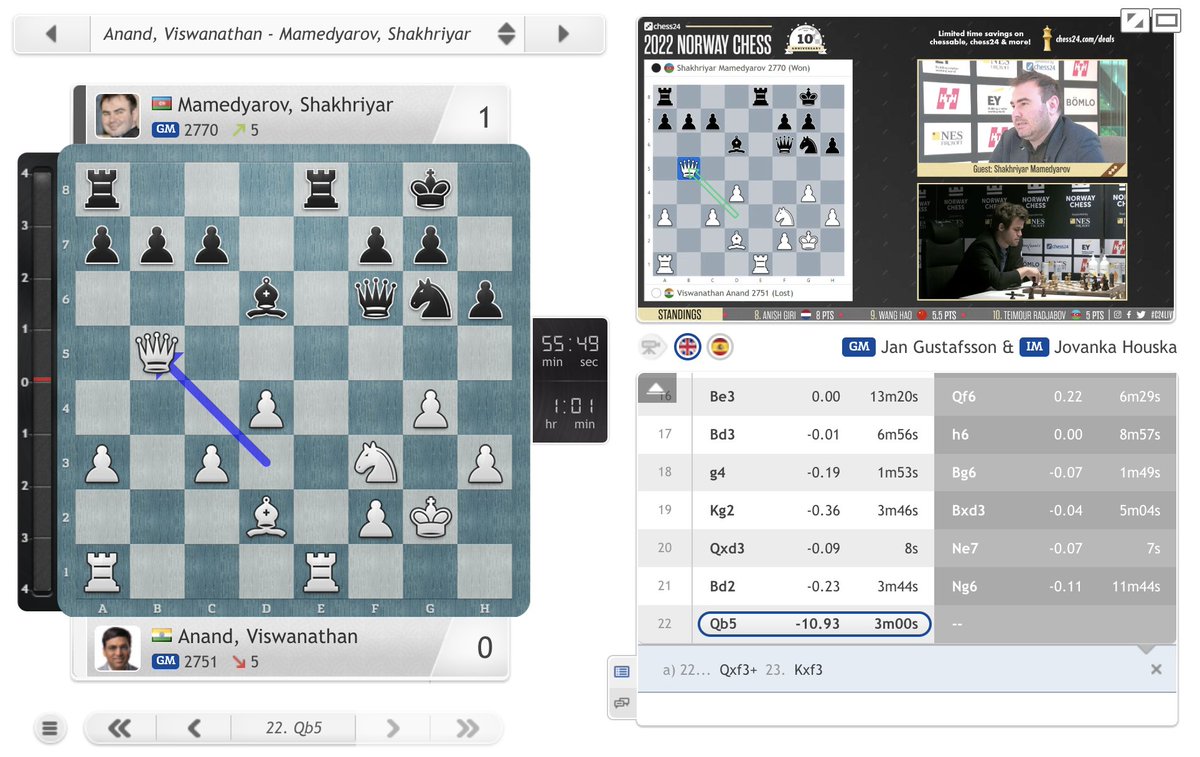Jump to first move of the game

pyautogui.click(x=120, y=729)
